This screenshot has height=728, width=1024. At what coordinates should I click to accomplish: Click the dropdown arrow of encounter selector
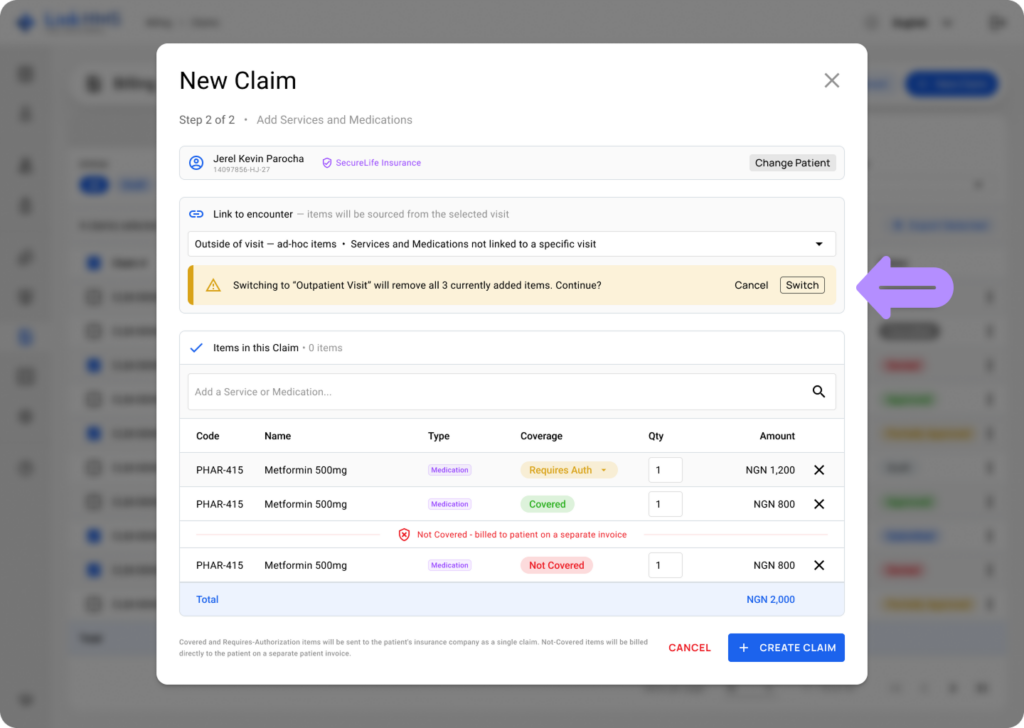point(819,244)
